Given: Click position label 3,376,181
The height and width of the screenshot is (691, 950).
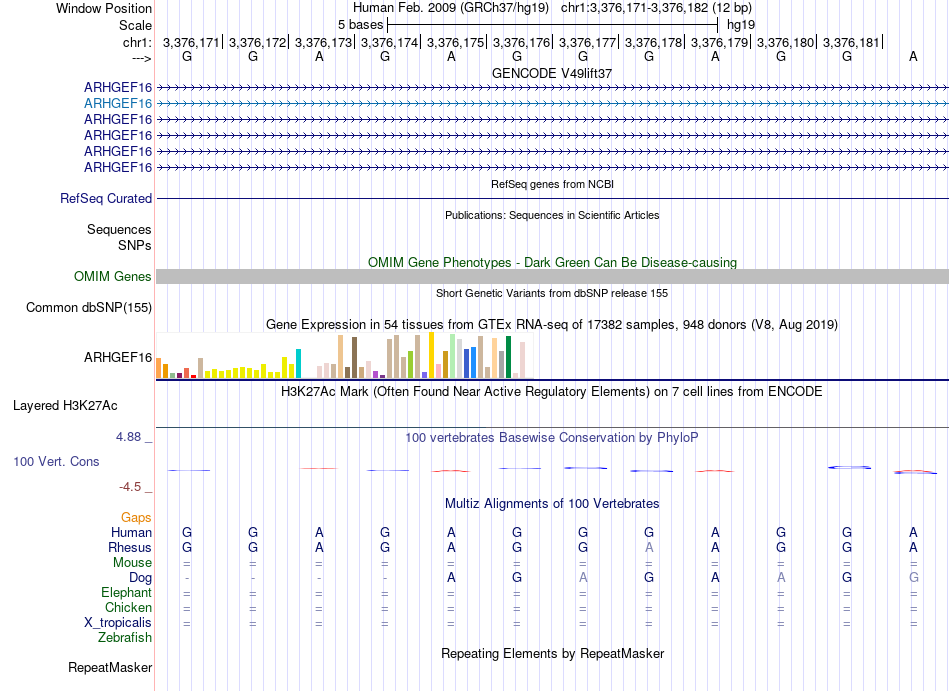Looking at the screenshot, I should (x=851, y=42).
